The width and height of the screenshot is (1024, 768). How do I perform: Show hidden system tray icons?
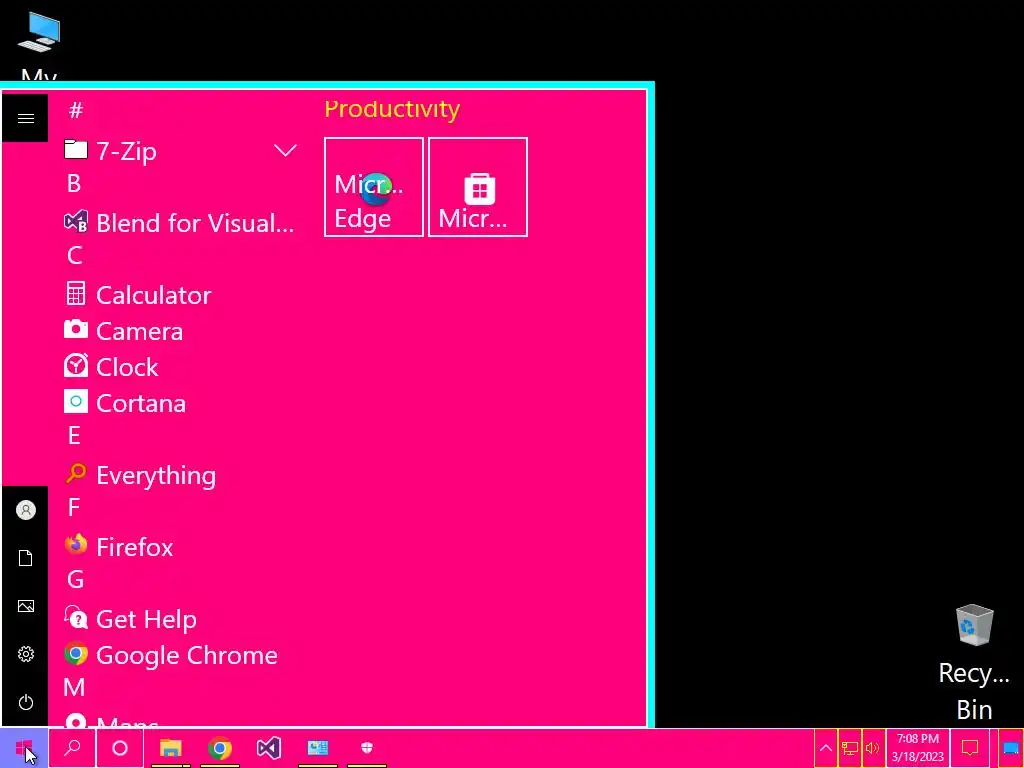[825, 748]
